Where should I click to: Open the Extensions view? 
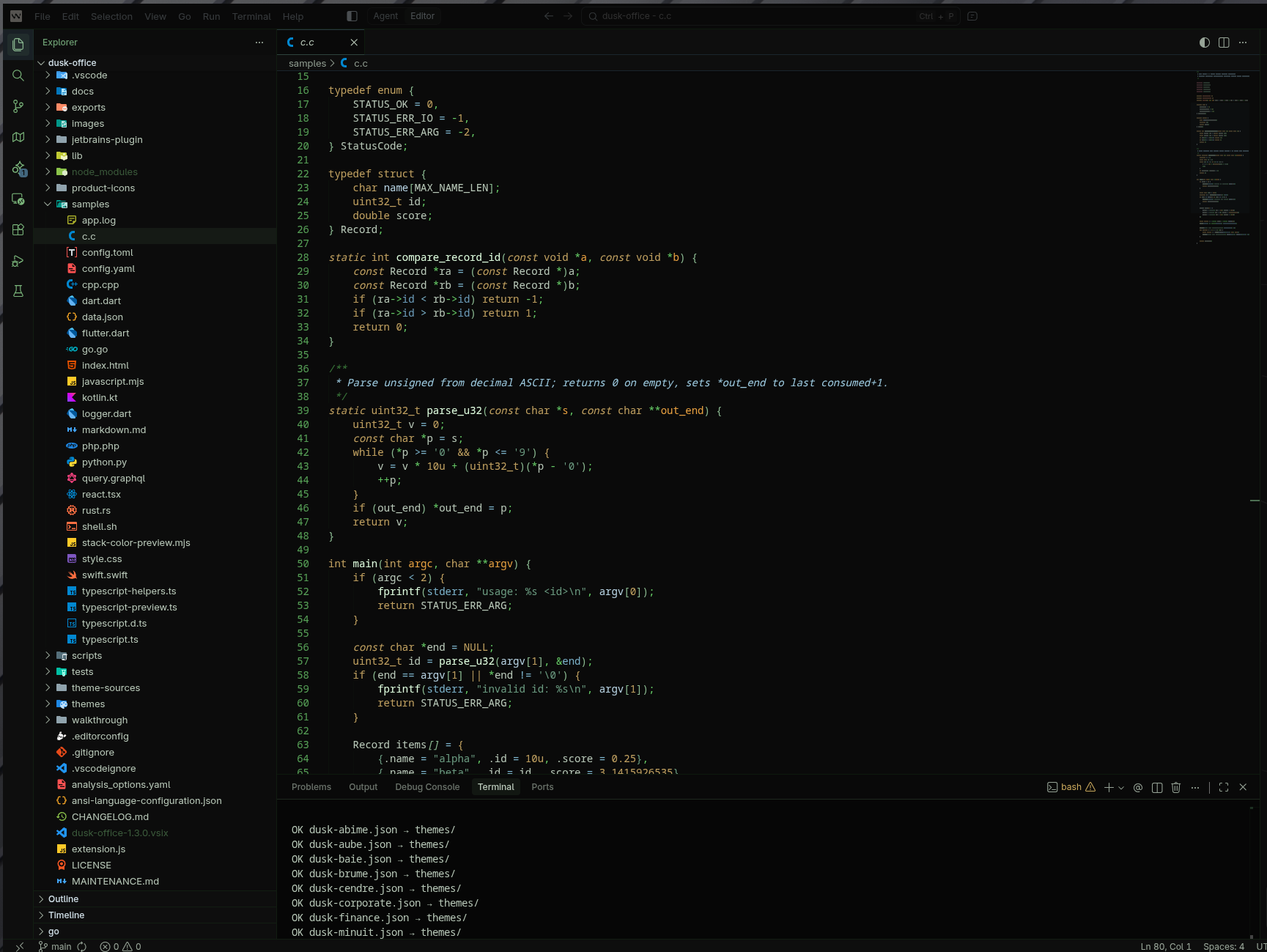(18, 229)
